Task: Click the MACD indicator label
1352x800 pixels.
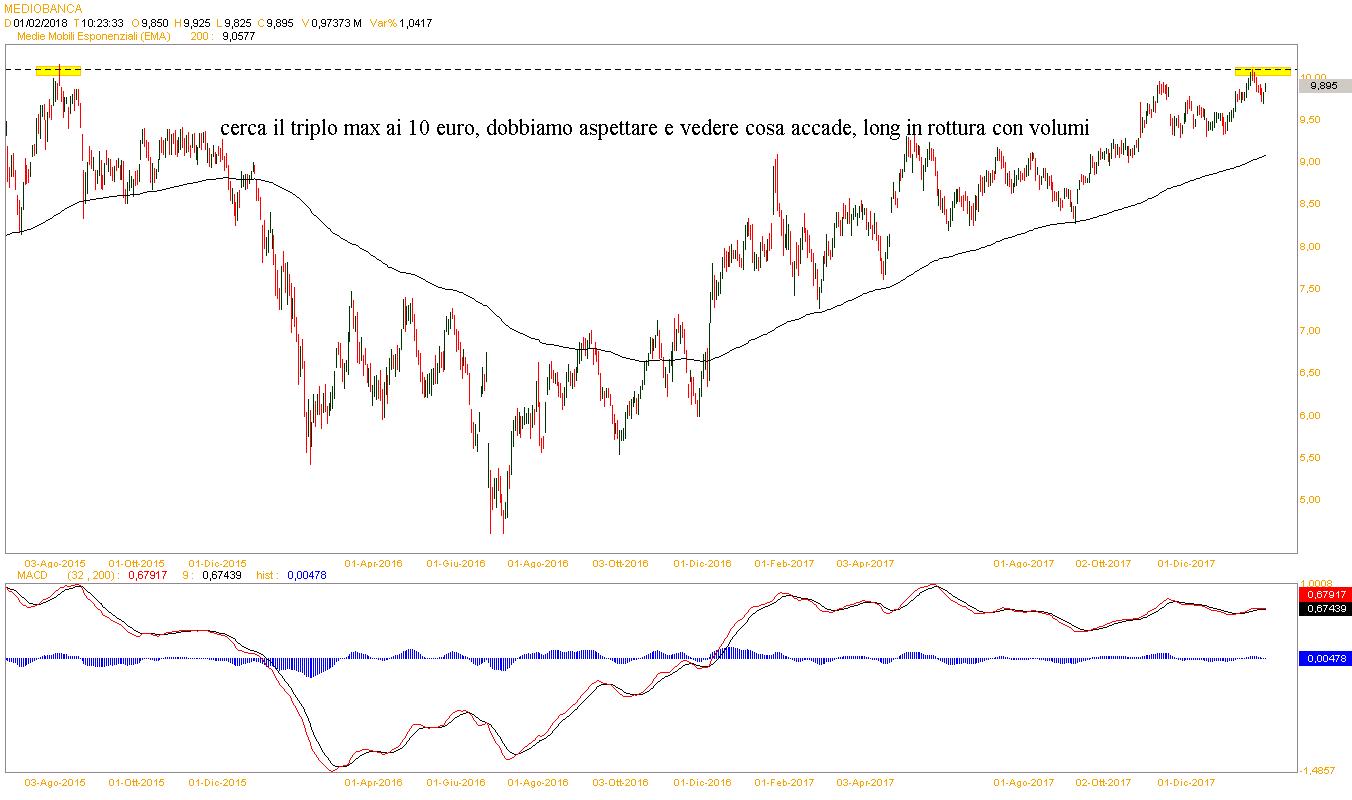Action: pos(33,576)
